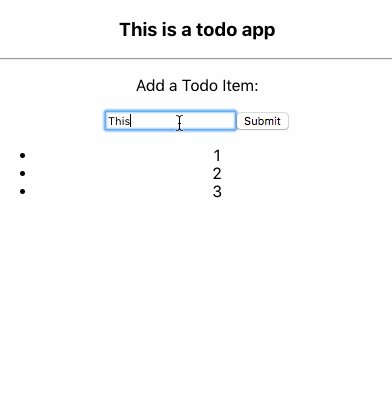Focus the todo text input field
This screenshot has width=392, height=420.
point(170,121)
